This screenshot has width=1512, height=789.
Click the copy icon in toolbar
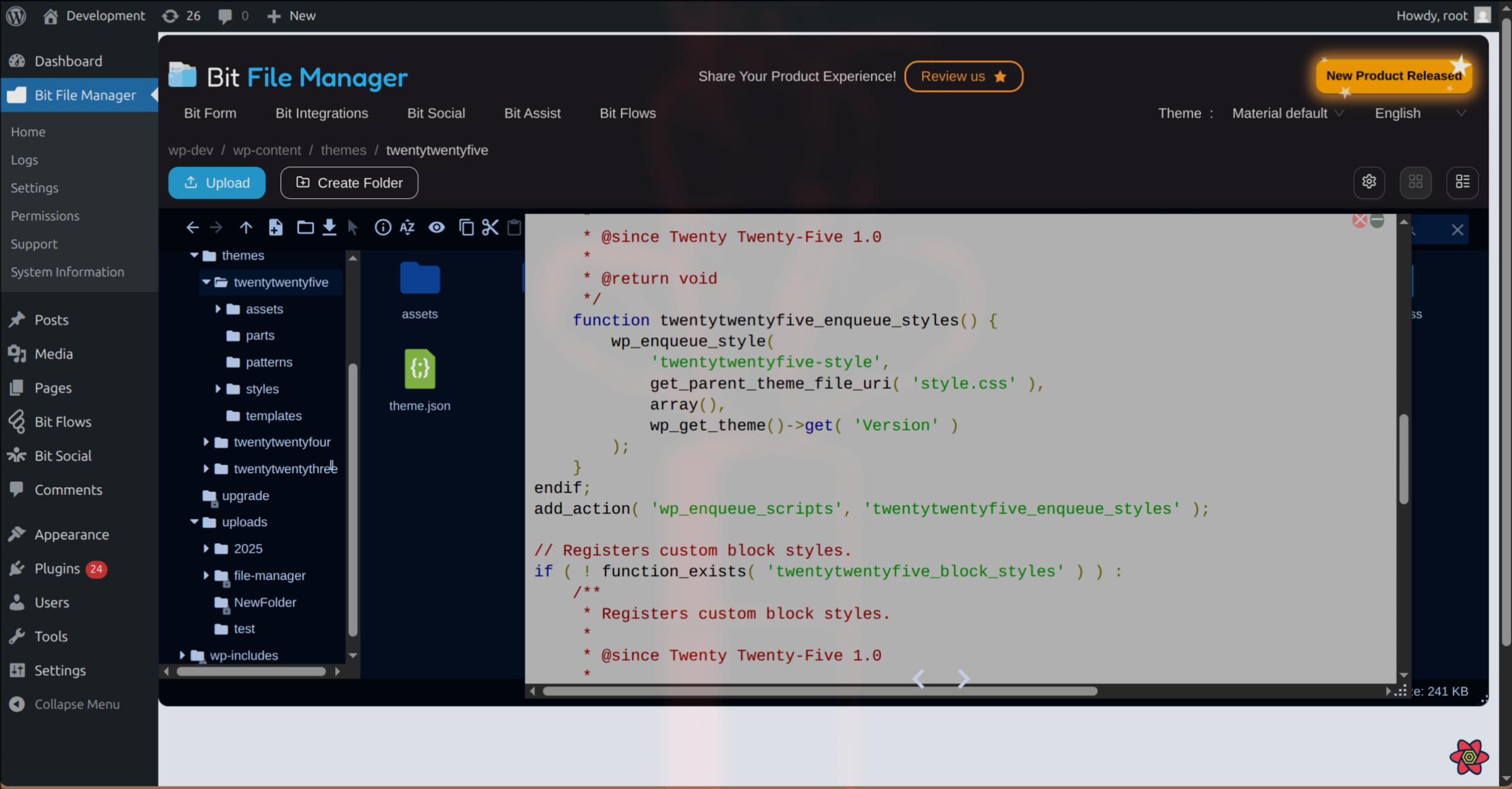coord(467,227)
